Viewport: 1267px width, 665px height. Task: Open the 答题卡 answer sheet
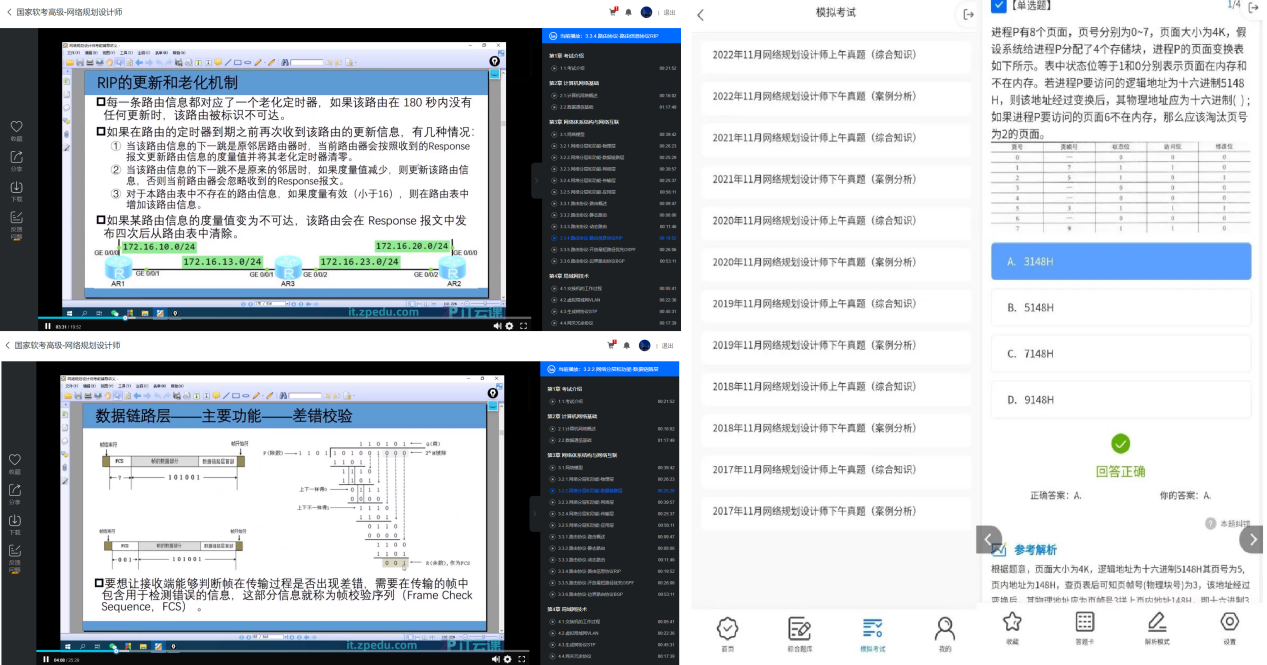point(1085,629)
